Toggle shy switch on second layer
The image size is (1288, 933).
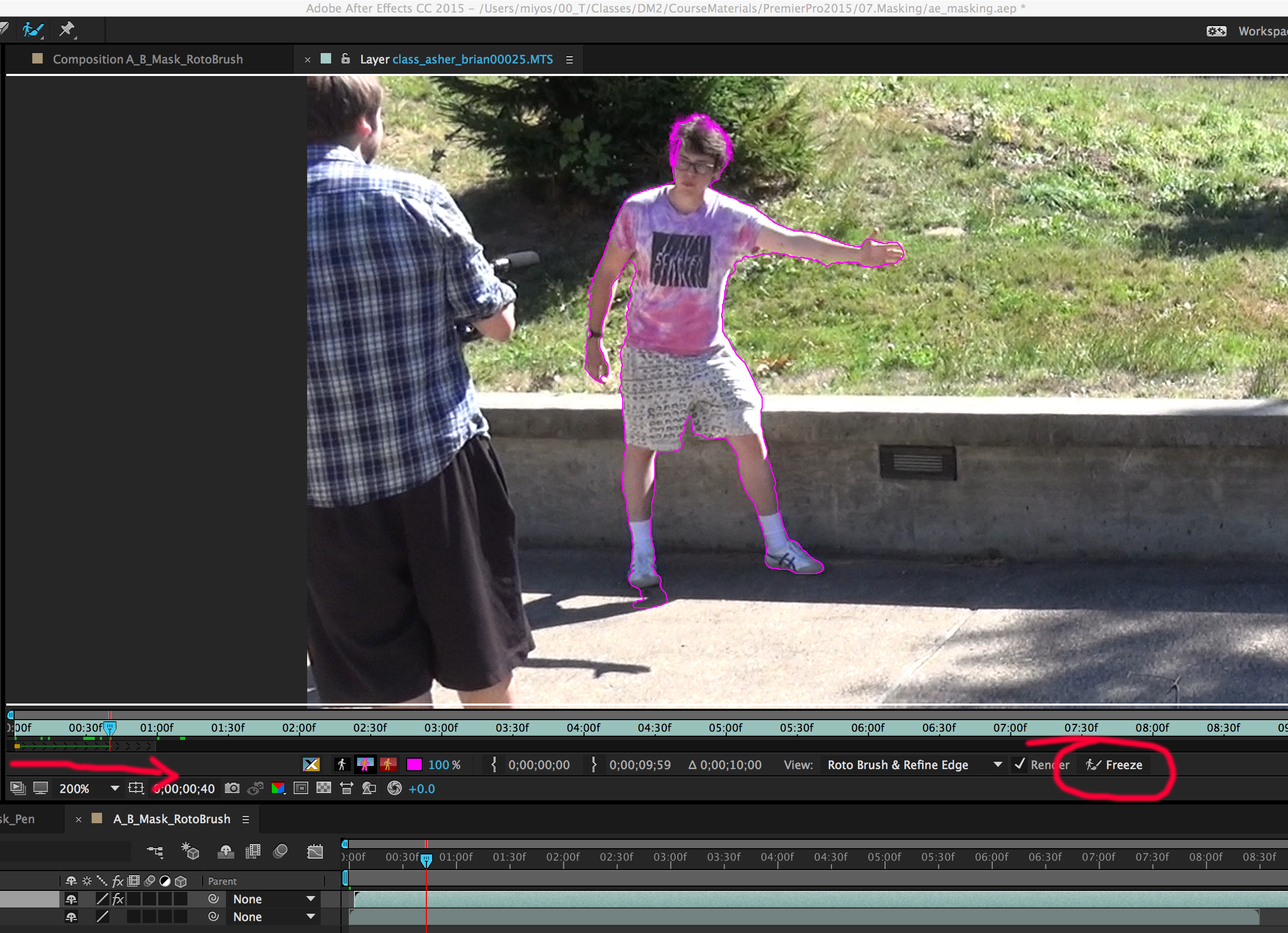pos(71,916)
